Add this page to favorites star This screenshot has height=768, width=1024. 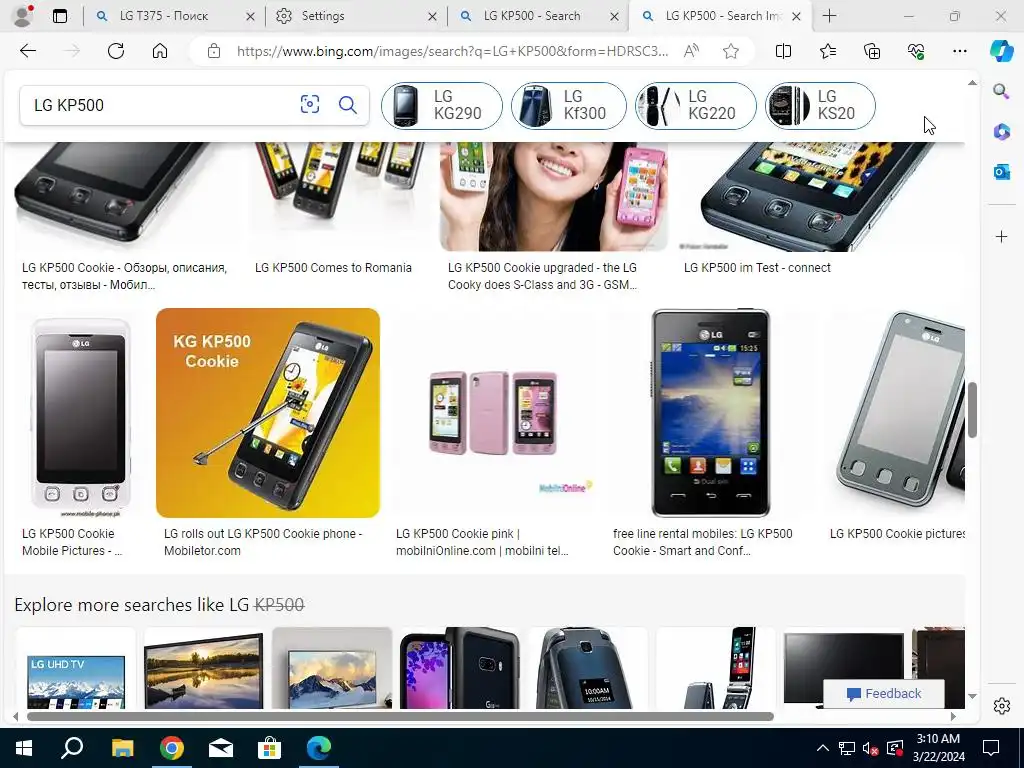tap(731, 51)
